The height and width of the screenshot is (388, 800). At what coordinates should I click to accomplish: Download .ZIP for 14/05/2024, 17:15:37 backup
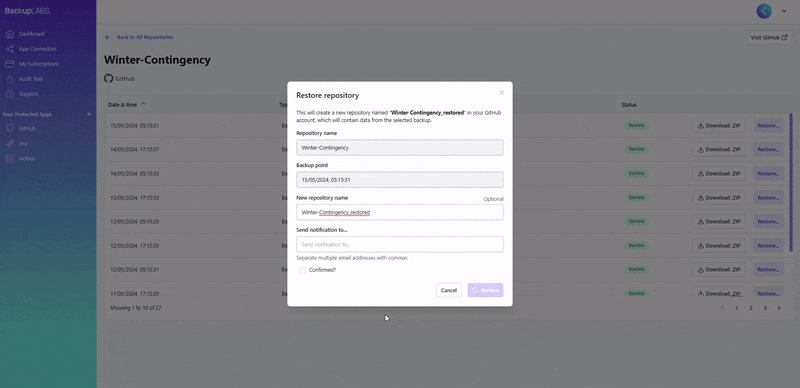[718, 150]
